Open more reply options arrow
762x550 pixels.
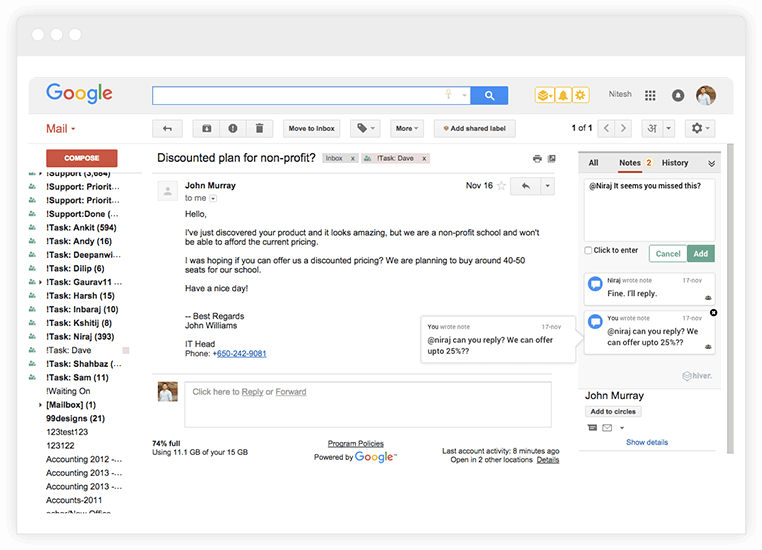tap(547, 186)
